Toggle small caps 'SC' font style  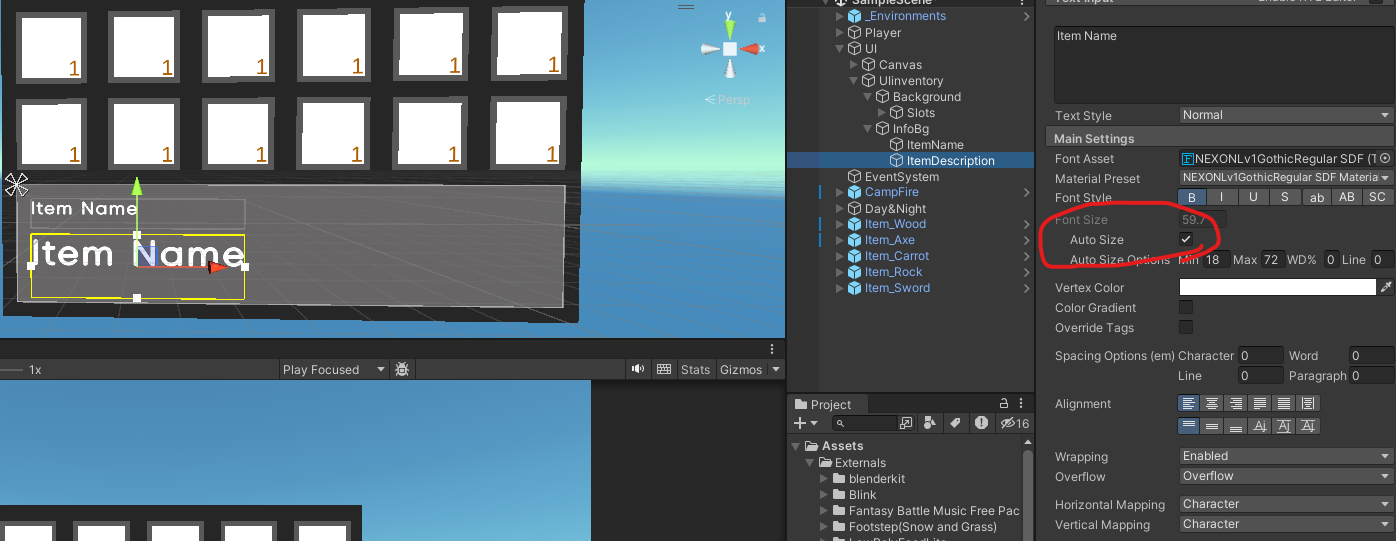[x=1377, y=197]
